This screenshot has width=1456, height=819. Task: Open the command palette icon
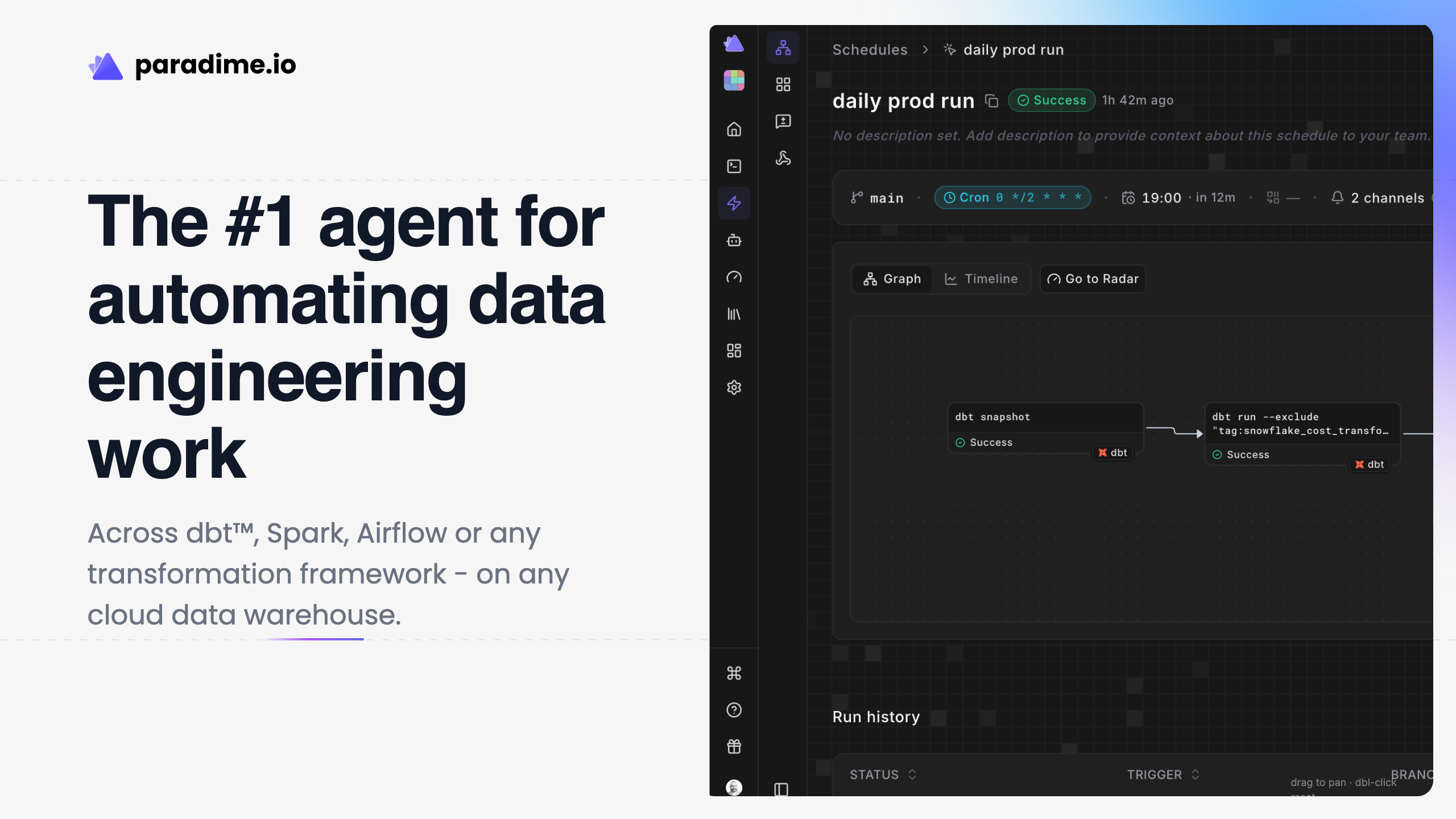click(x=734, y=673)
